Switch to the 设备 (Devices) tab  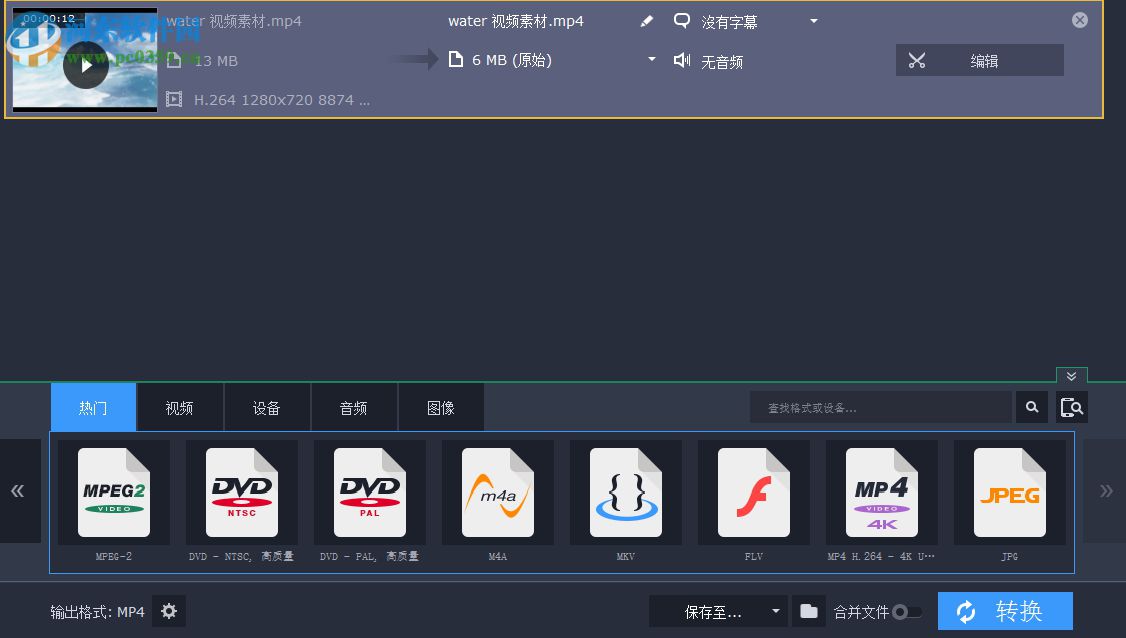pyautogui.click(x=267, y=407)
